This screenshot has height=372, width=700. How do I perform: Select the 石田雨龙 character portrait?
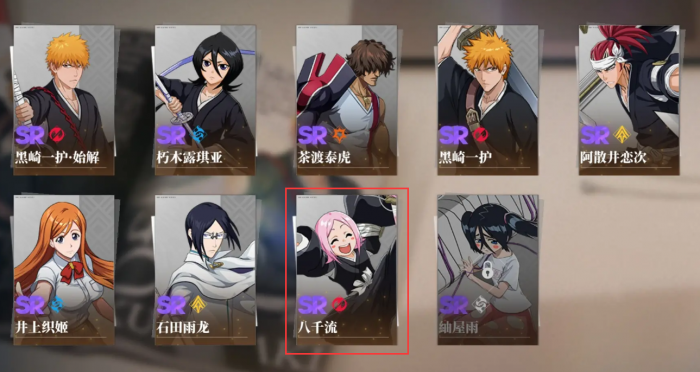coord(205,270)
